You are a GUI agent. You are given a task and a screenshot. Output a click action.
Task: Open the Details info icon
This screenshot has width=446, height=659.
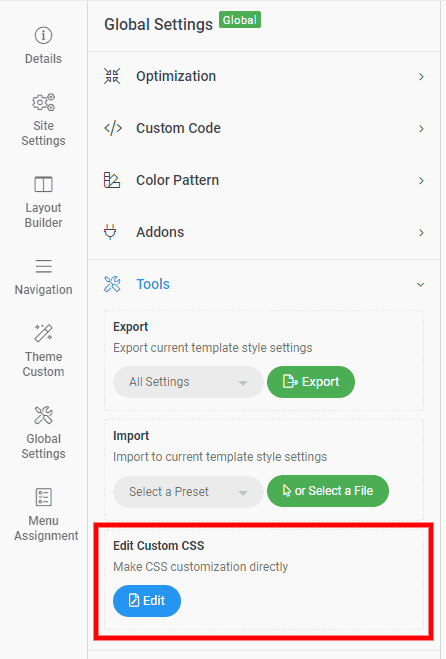(x=43, y=36)
